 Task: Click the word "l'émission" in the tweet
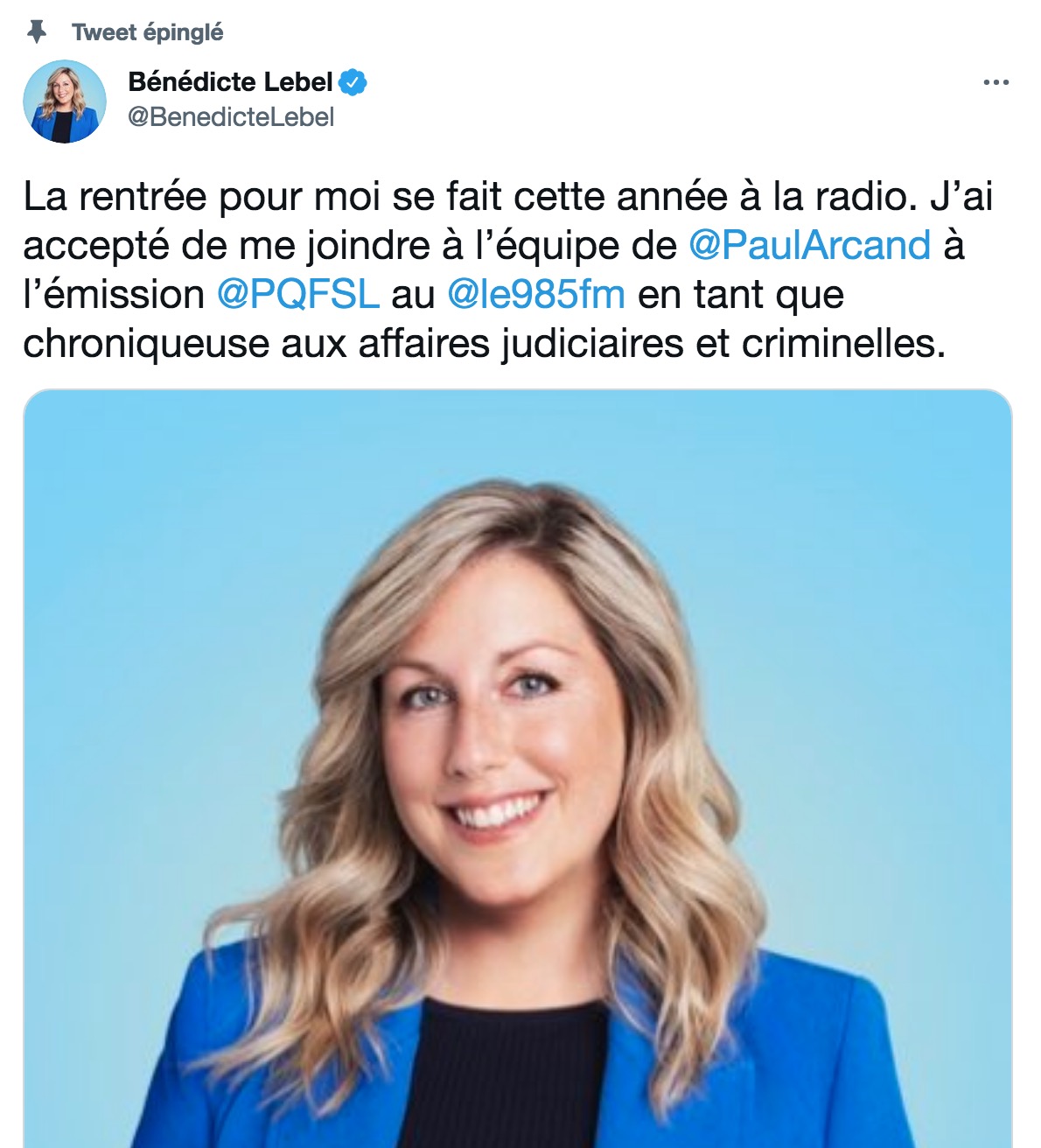coord(114,294)
